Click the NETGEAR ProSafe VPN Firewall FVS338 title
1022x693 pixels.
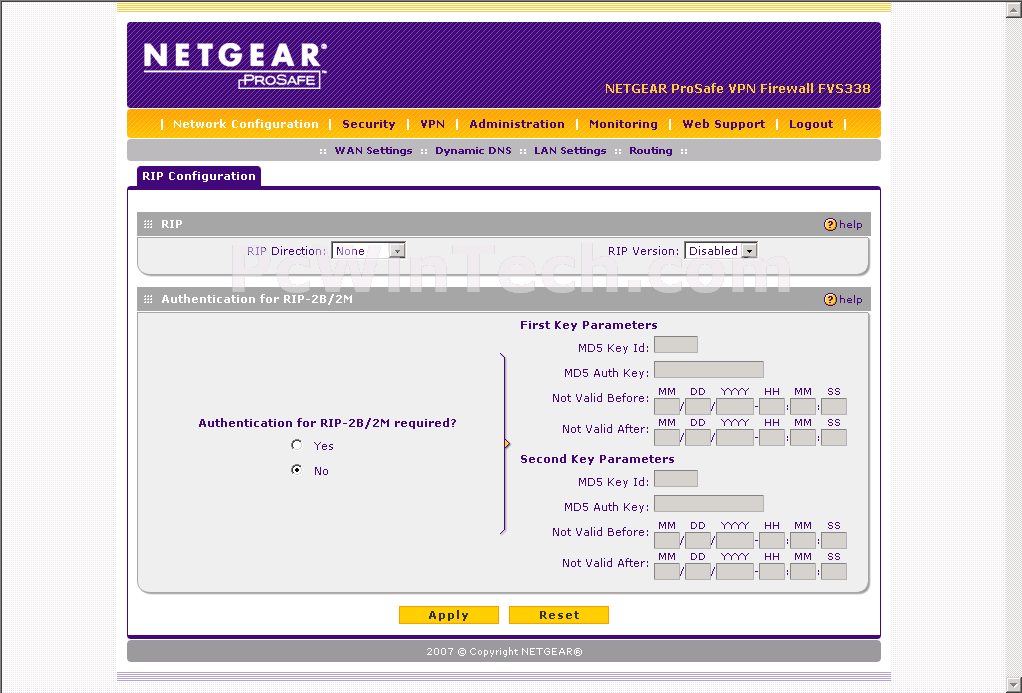pyautogui.click(x=737, y=89)
